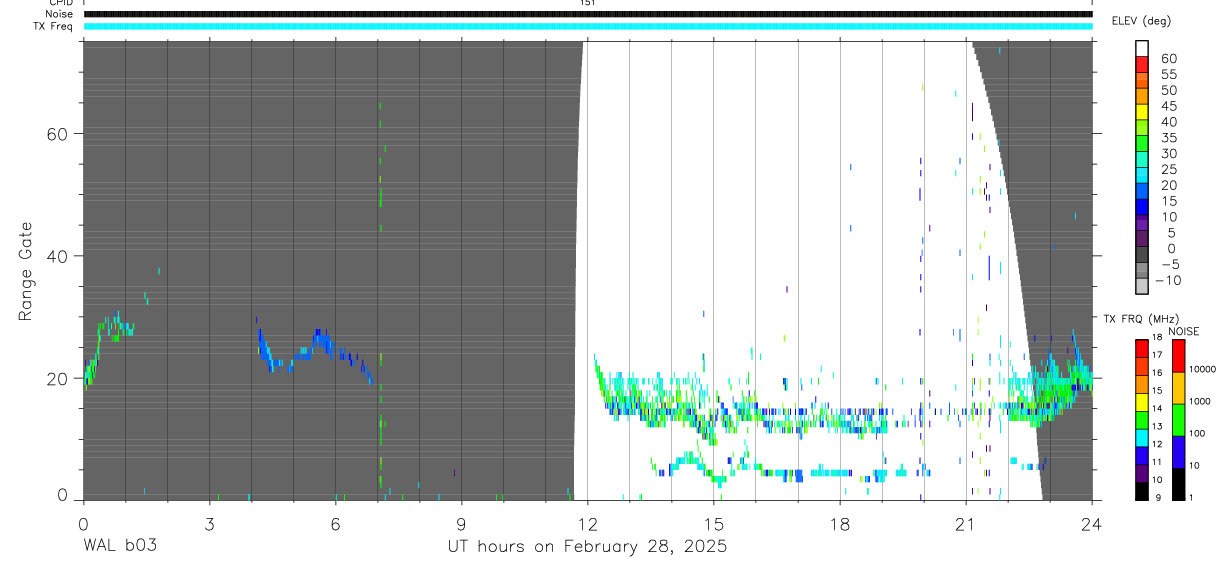Screen dimensions: 1228x567
Task: Click the cyan TX Freq strip at top
Action: 588,26
